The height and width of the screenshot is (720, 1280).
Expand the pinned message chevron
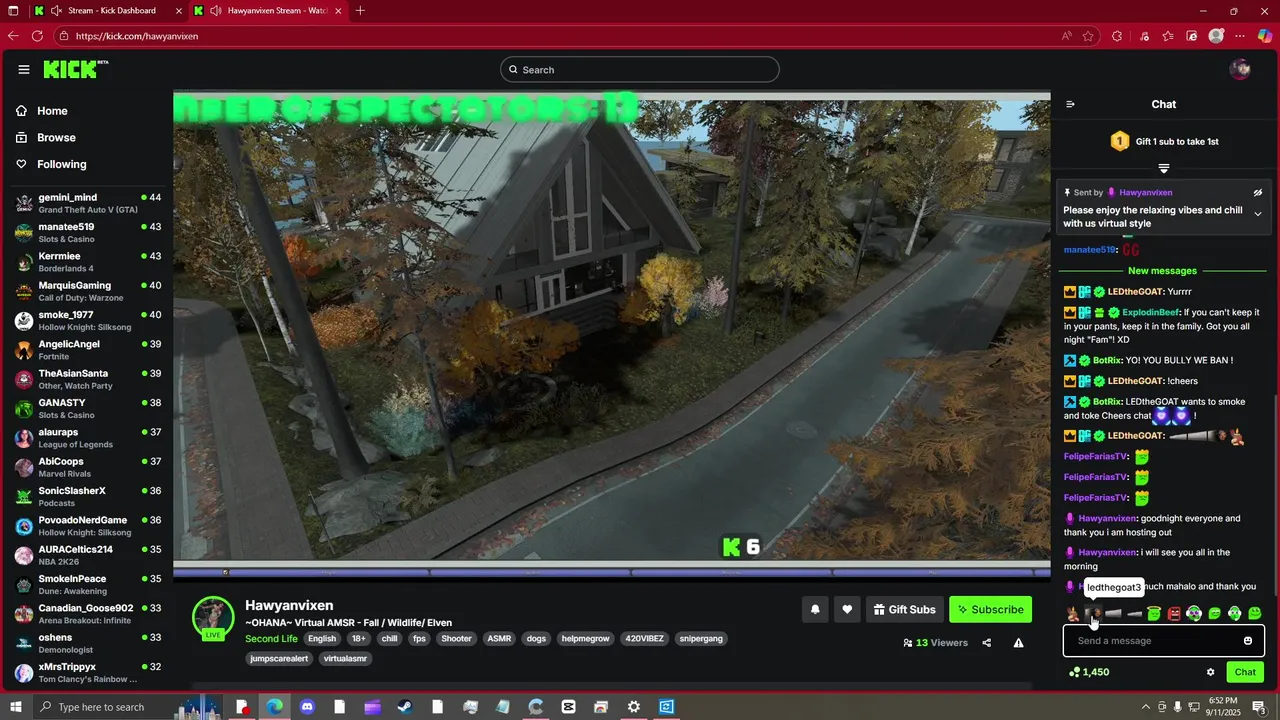(x=1258, y=214)
